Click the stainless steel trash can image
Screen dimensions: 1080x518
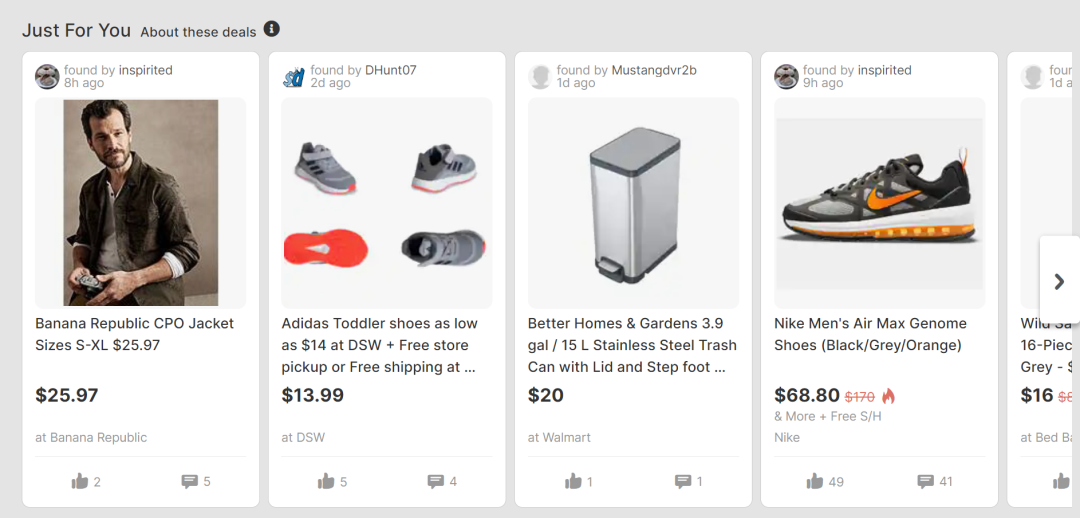point(633,202)
